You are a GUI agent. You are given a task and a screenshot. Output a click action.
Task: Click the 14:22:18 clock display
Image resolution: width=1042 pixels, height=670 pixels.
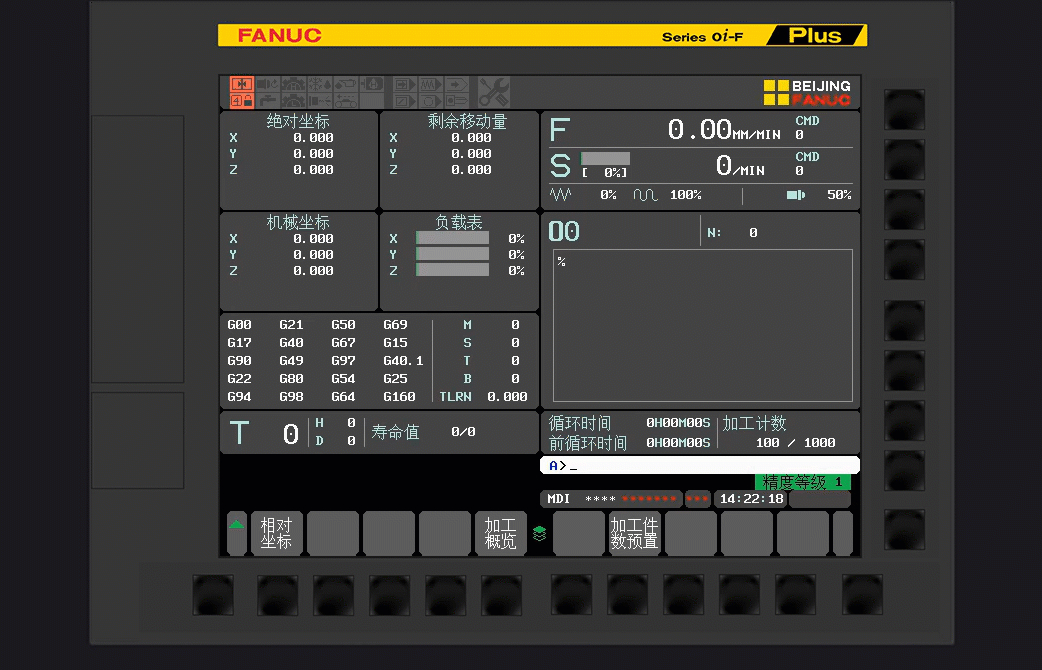click(x=752, y=499)
